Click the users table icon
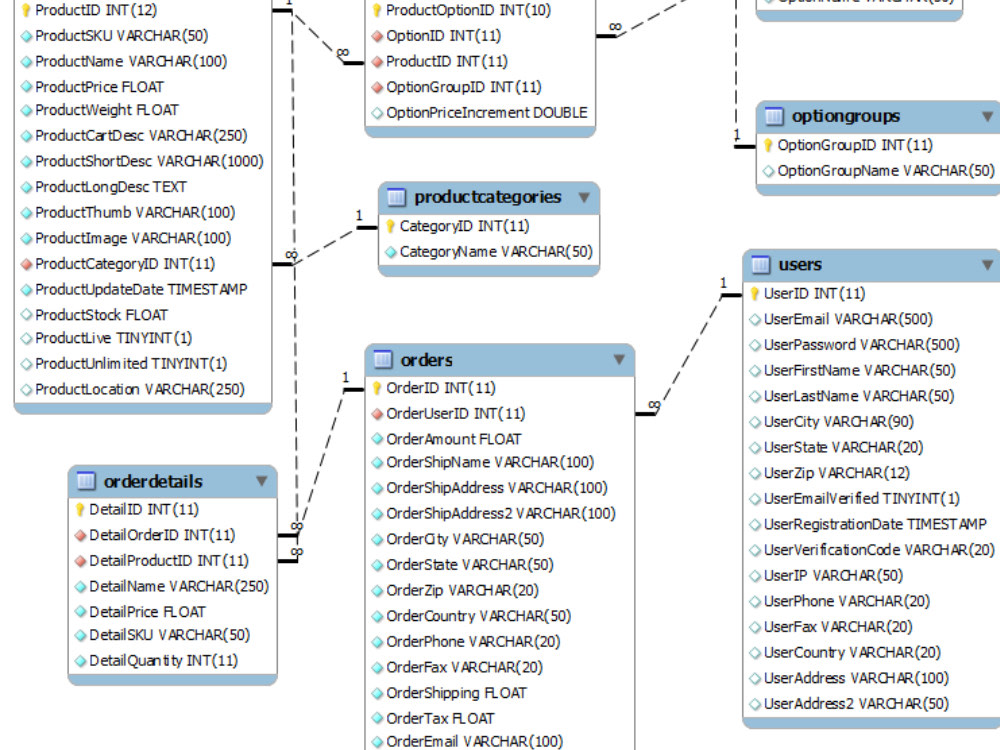This screenshot has width=1000, height=750. (x=761, y=264)
